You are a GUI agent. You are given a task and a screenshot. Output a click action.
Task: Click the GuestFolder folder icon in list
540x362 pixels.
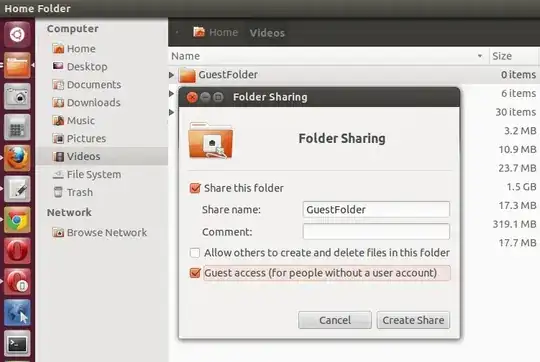coord(187,75)
